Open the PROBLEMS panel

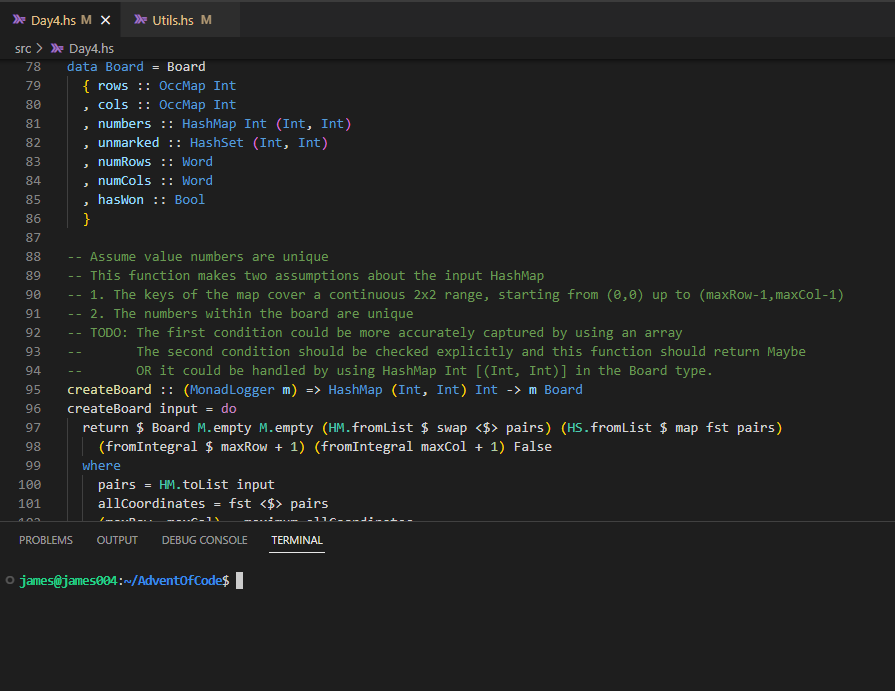tap(46, 539)
